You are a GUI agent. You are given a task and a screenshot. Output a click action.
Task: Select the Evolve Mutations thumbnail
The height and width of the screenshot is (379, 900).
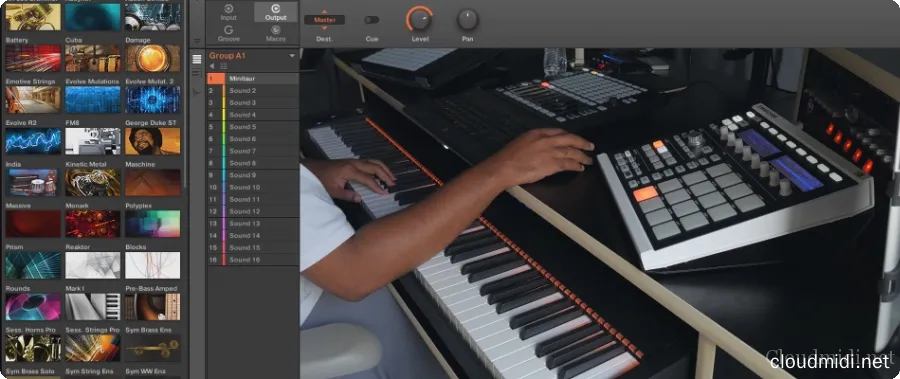pyautogui.click(x=93, y=100)
